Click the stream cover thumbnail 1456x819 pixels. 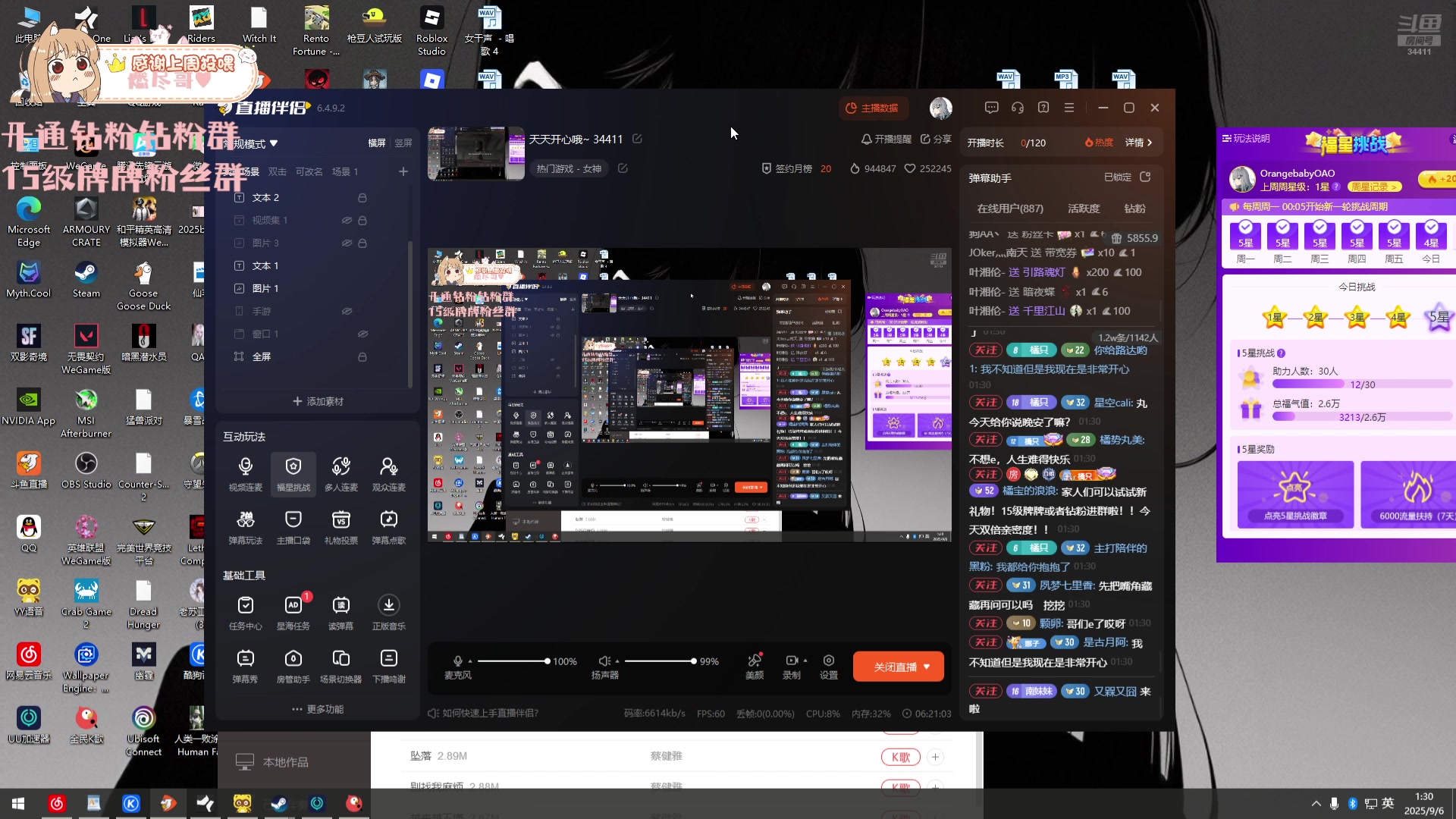click(475, 154)
